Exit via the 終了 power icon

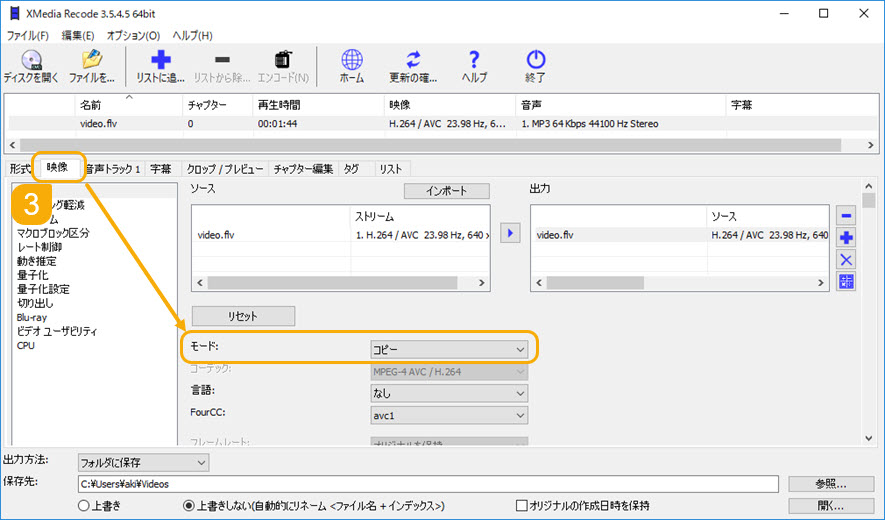535,67
